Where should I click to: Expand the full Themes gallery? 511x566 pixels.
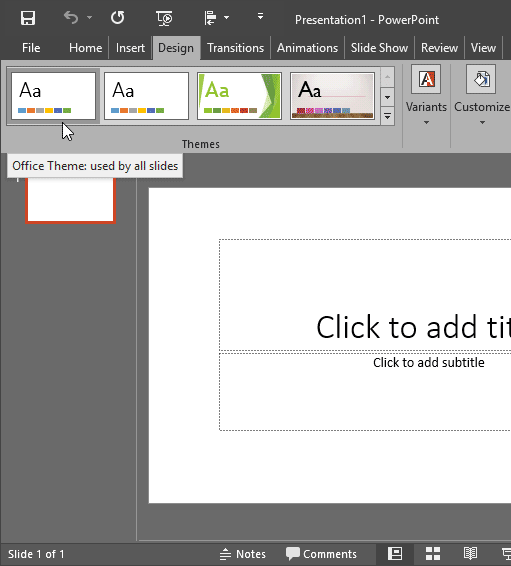387,116
